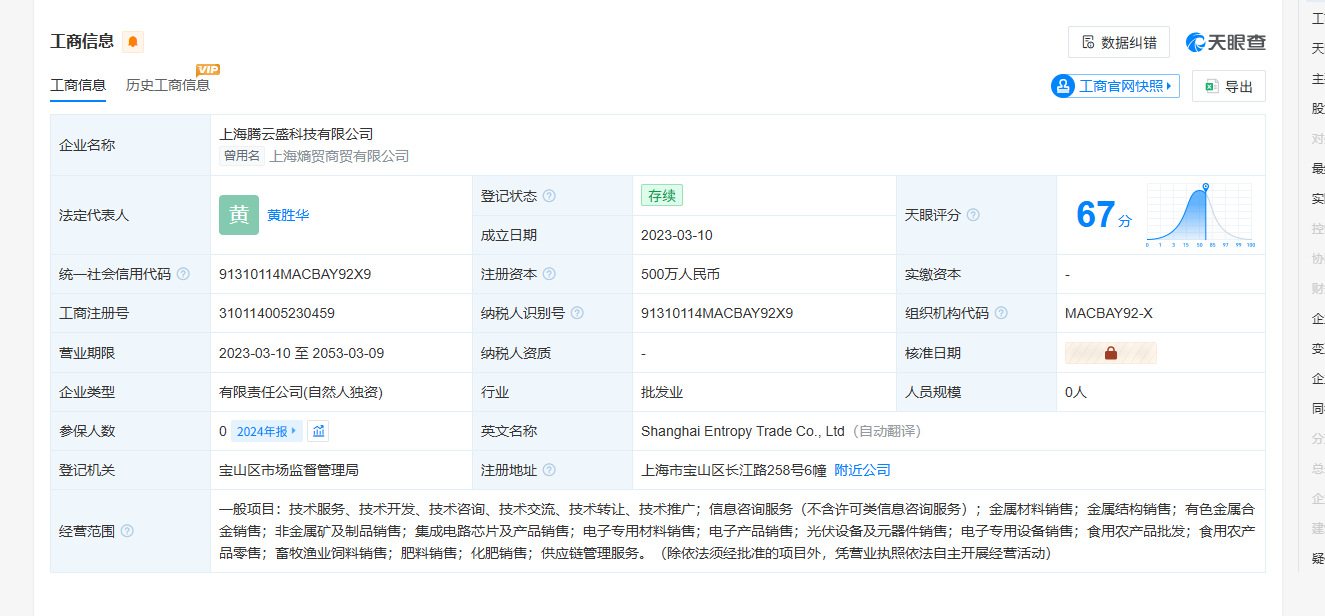Click help icon next to 注册地址
The width and height of the screenshot is (1325, 616).
pos(549,470)
